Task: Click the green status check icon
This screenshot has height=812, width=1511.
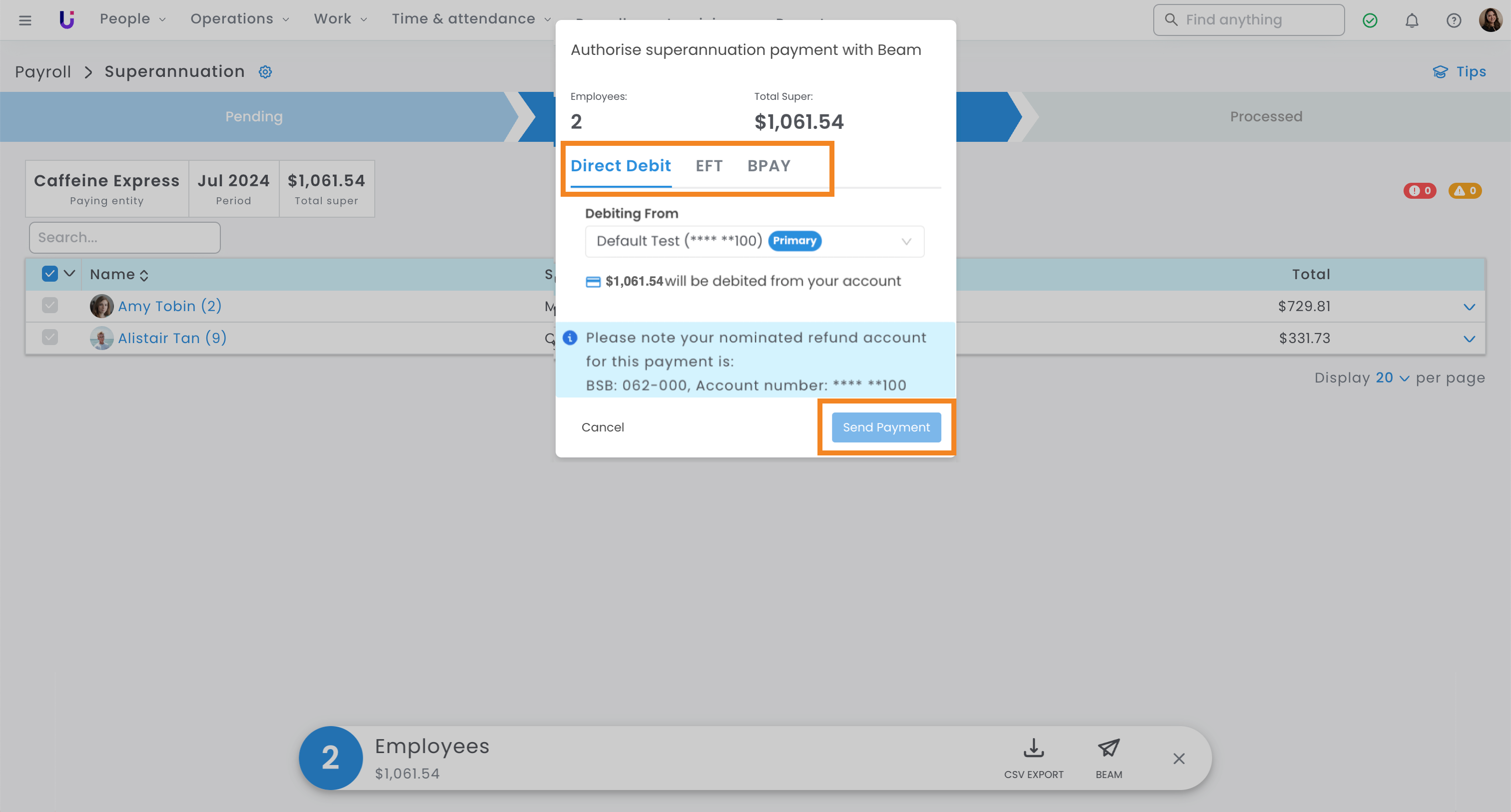Action: pos(1370,20)
